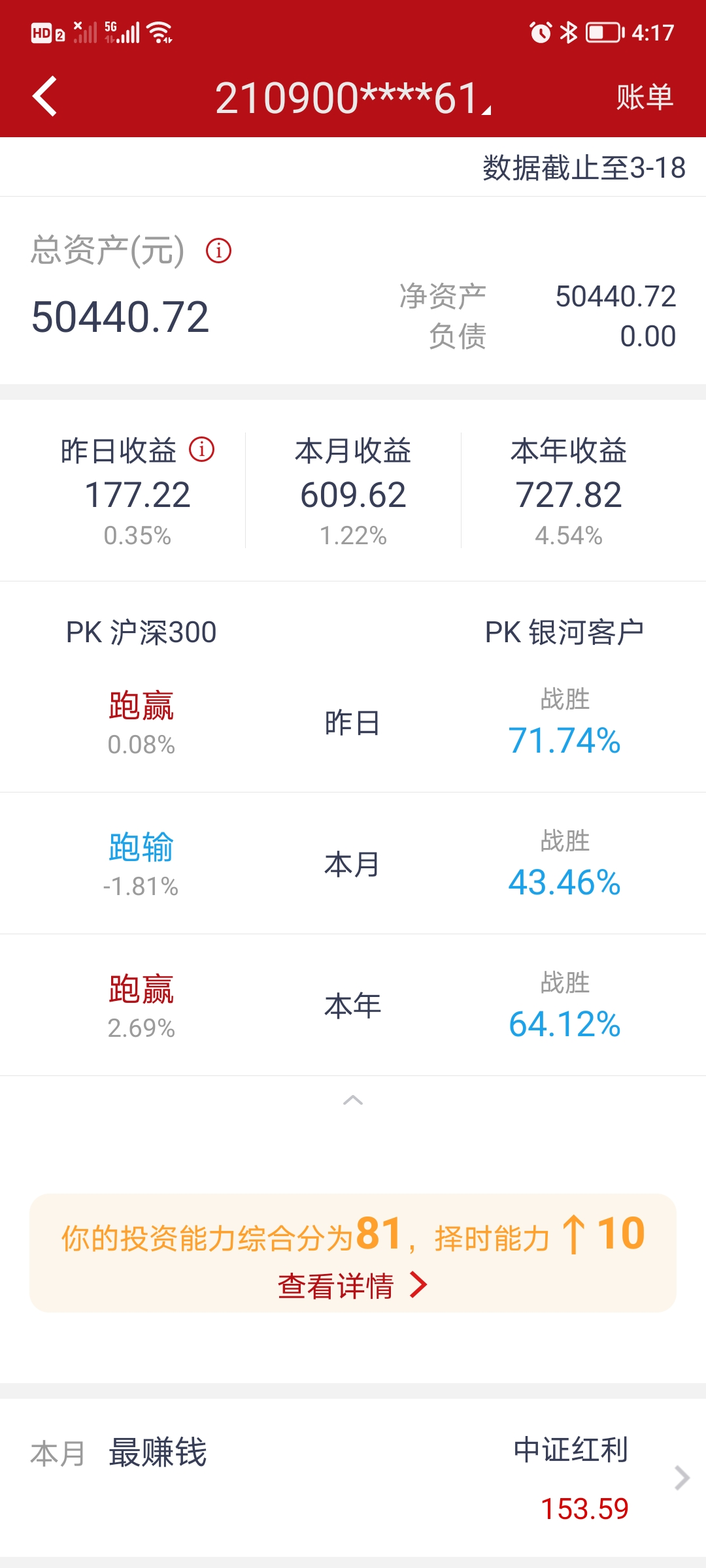Image resolution: width=706 pixels, height=1568 pixels.
Task: Tap the battery indicator icon
Action: point(605,32)
